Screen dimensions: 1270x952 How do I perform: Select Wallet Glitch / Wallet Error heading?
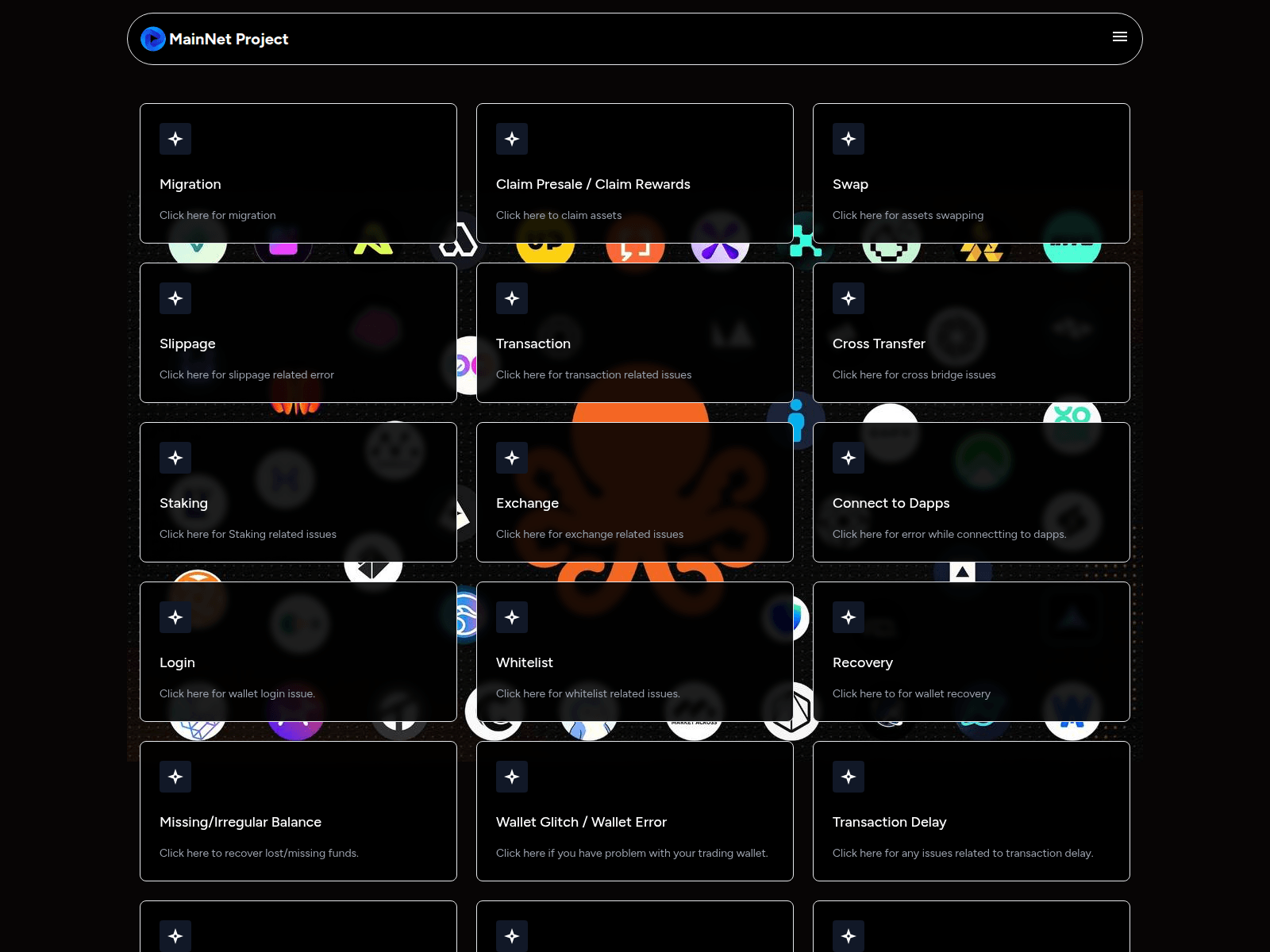point(581,822)
